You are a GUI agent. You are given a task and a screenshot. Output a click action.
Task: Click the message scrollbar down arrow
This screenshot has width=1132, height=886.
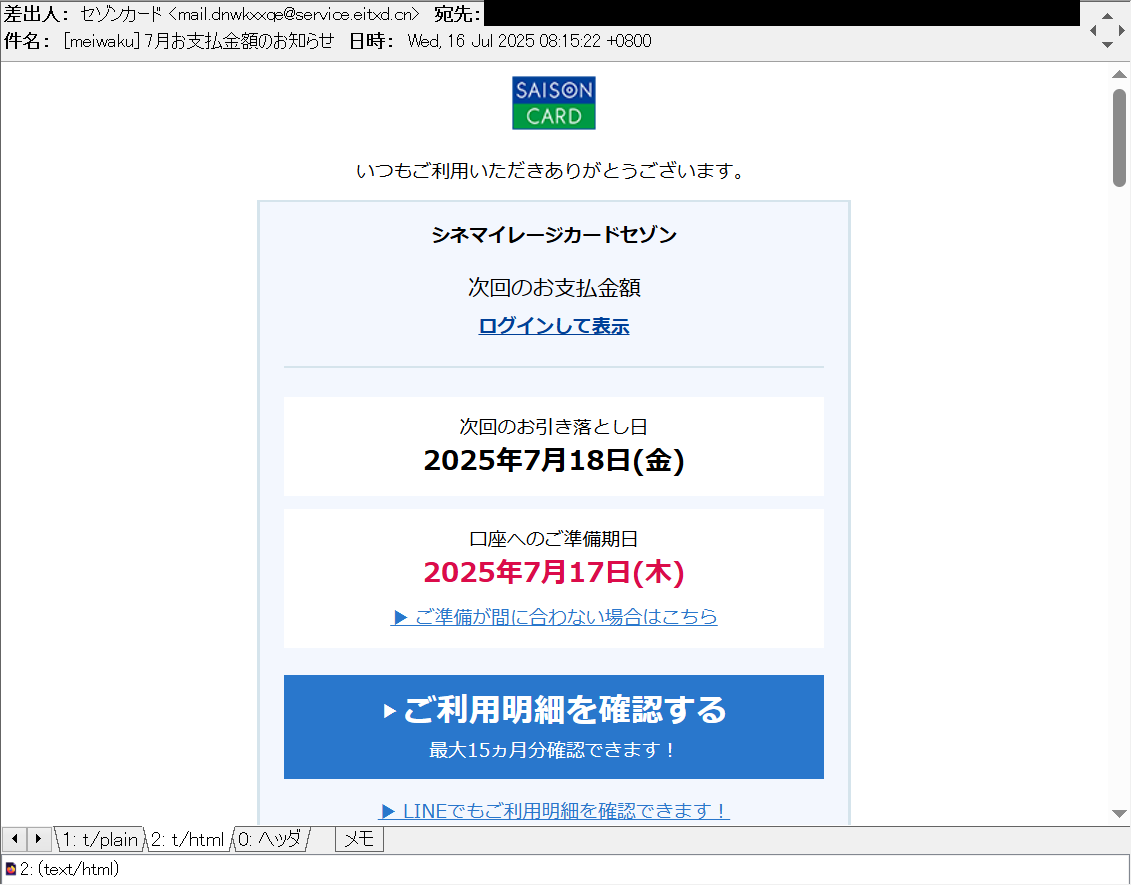coord(1119,814)
